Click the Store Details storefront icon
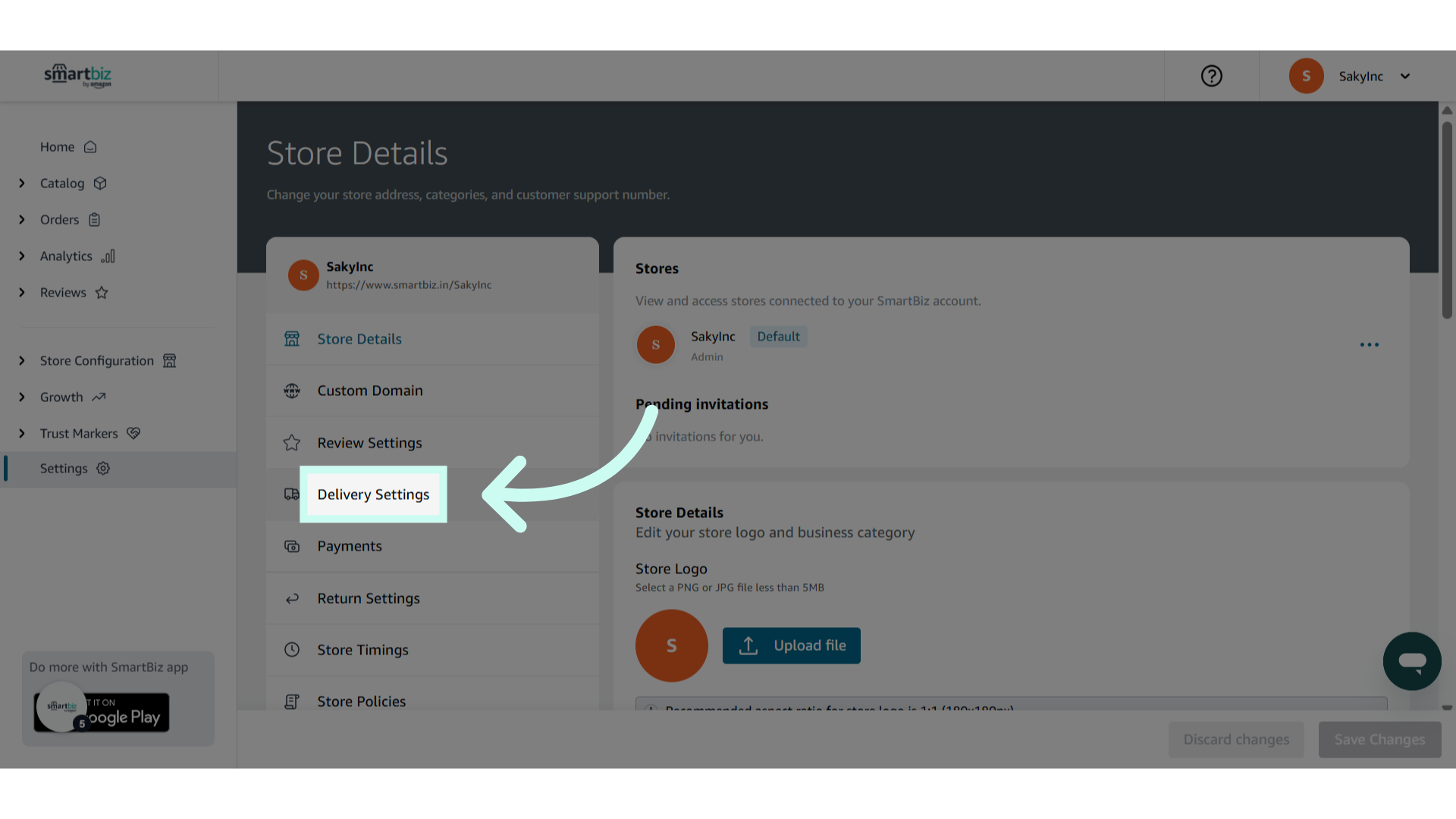Image resolution: width=1456 pixels, height=819 pixels. point(292,339)
